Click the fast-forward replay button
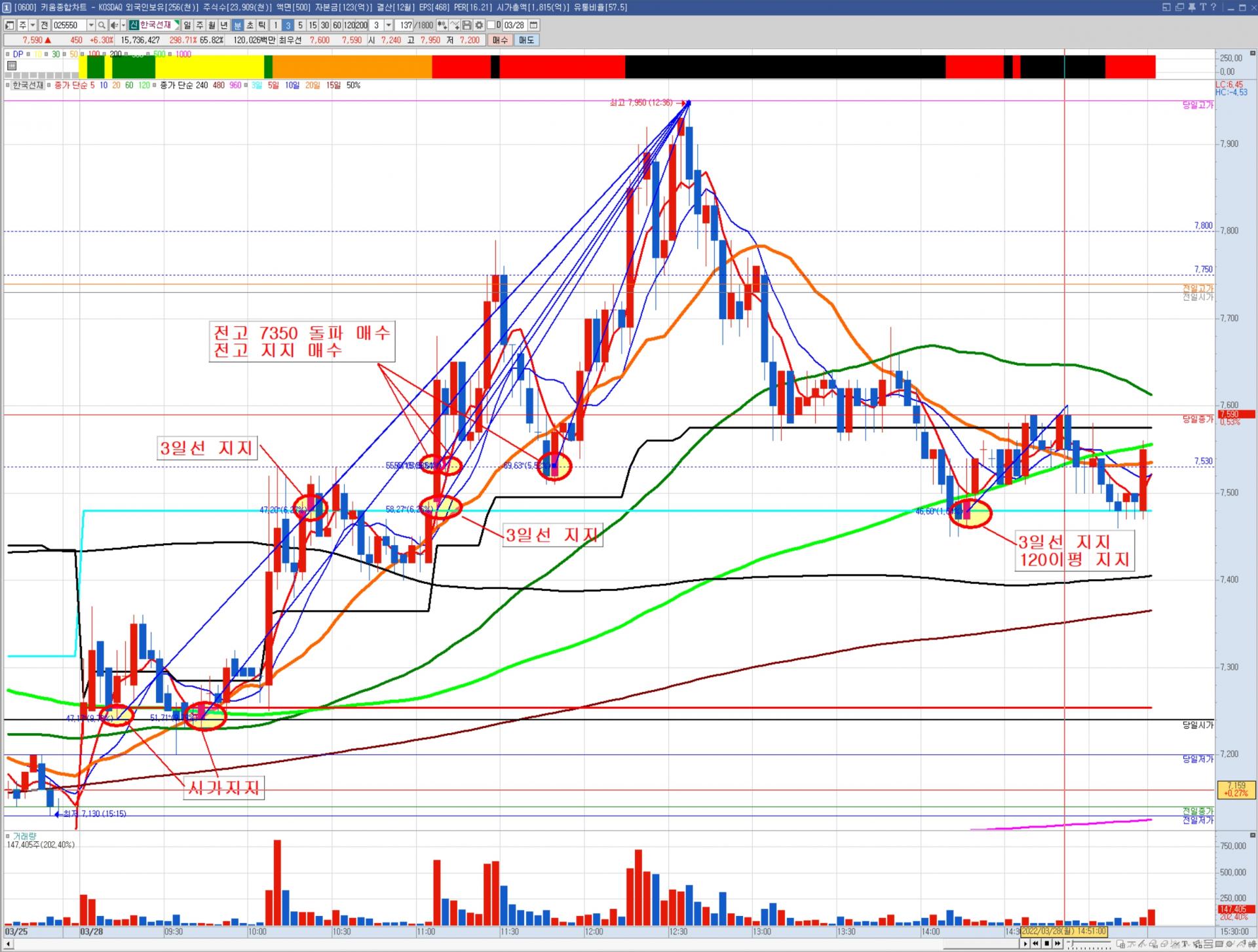 pos(1058,943)
